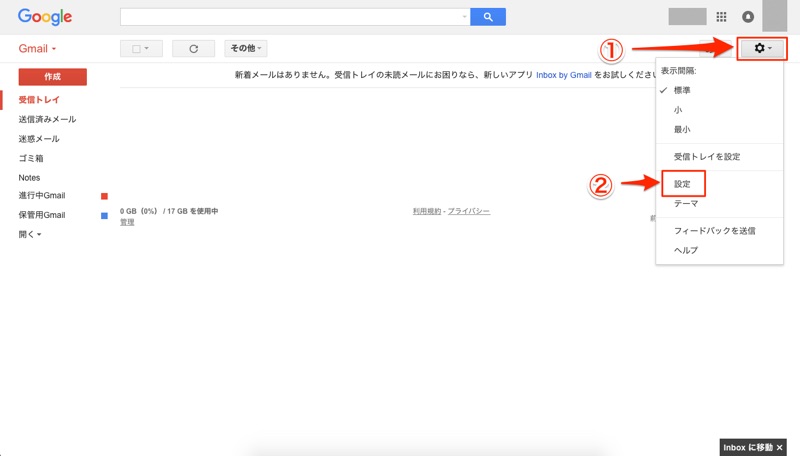Click the プライバシー link

click(x=469, y=211)
